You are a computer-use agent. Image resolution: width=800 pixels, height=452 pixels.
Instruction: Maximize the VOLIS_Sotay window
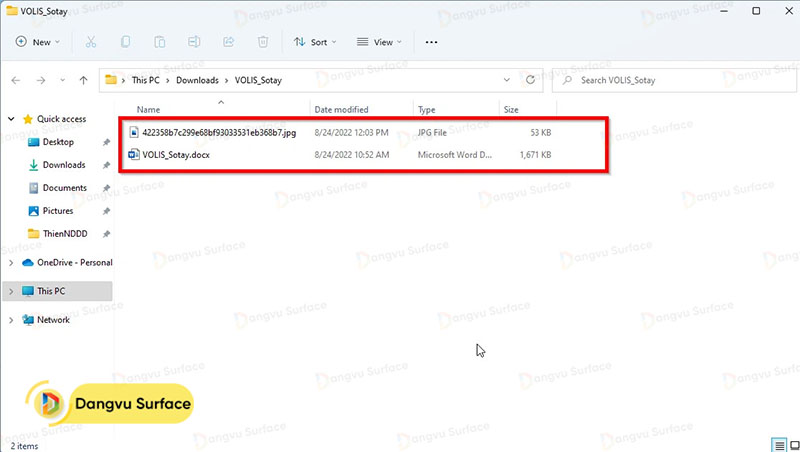coord(756,11)
